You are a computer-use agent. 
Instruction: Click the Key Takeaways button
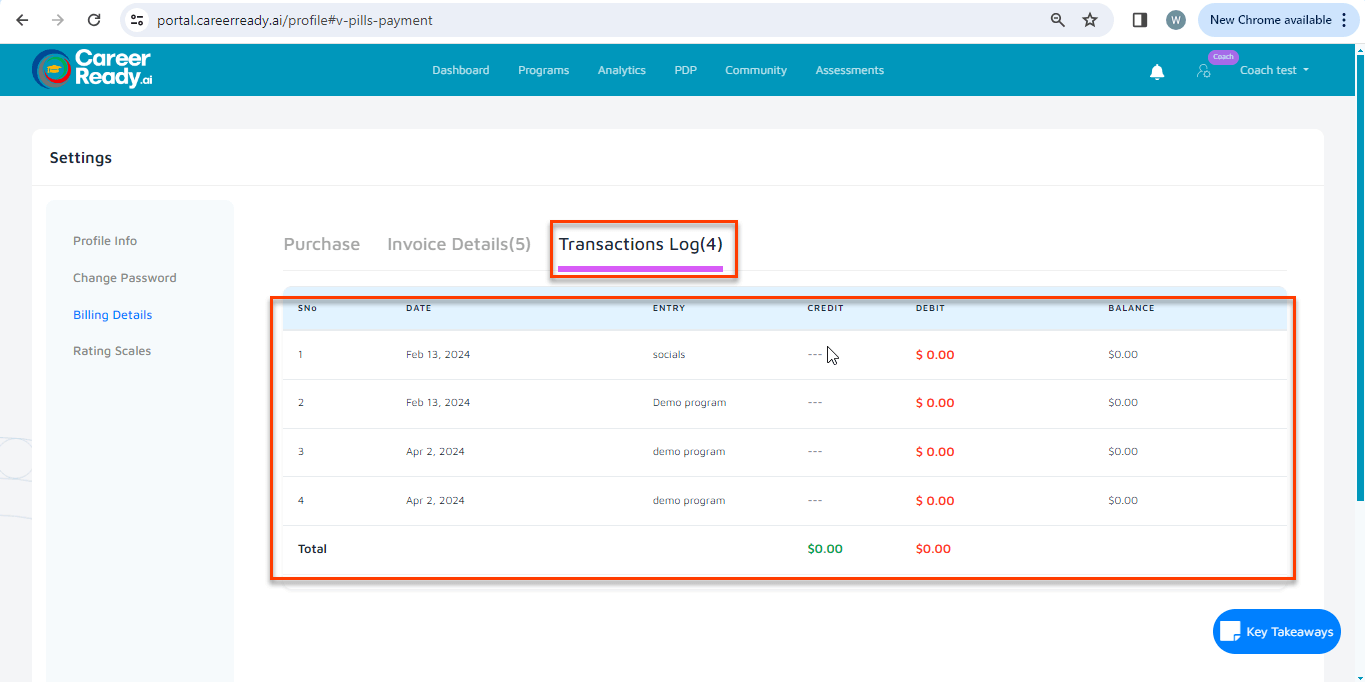(x=1277, y=632)
